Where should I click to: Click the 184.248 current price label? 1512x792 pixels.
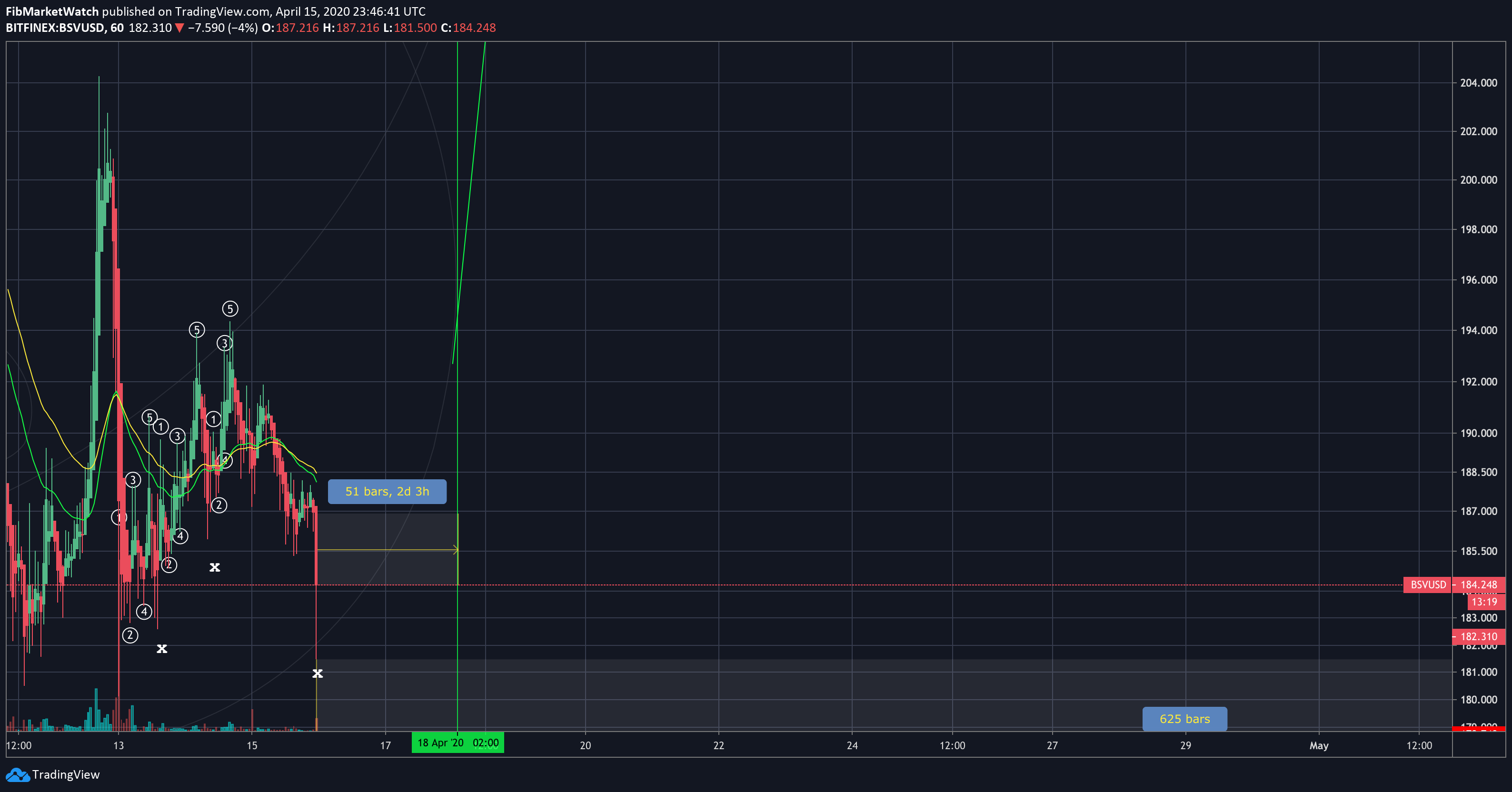tap(1479, 585)
